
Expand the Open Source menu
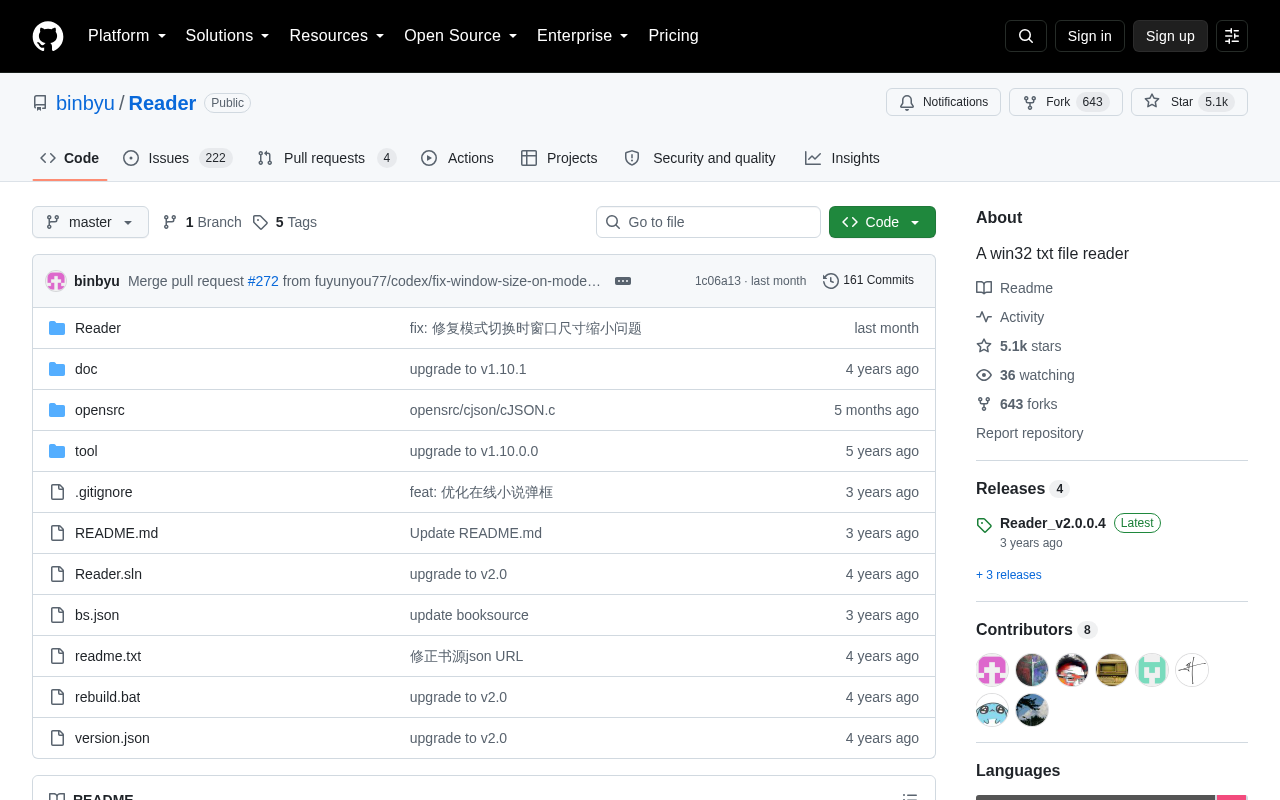tap(461, 36)
